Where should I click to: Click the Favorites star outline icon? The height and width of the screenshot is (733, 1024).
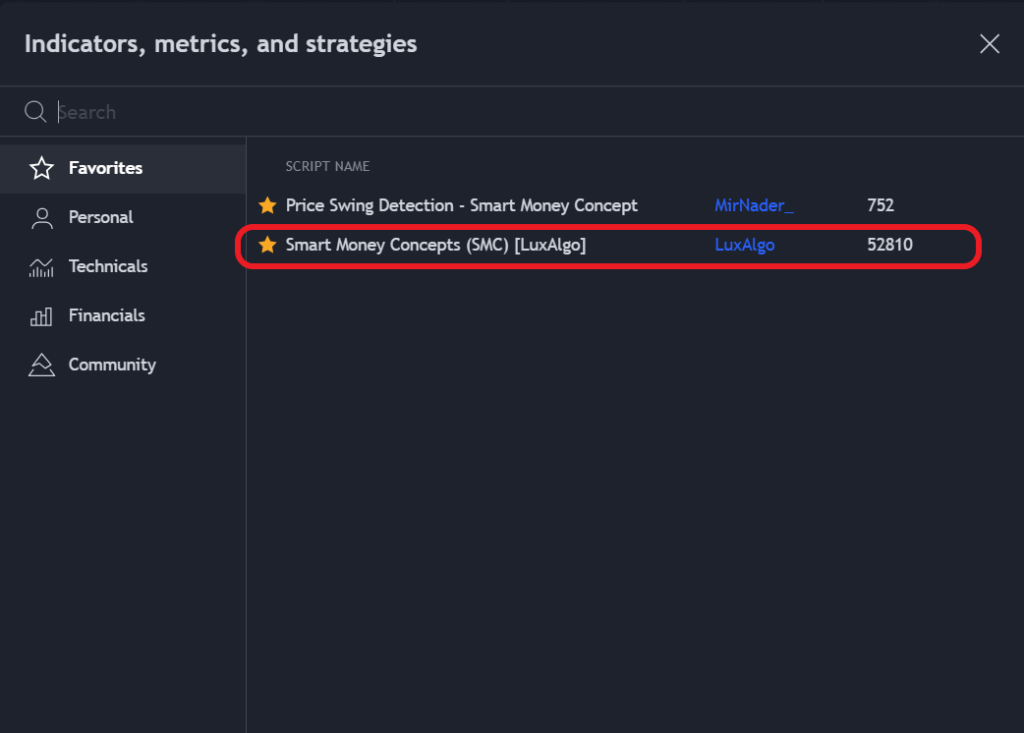42,168
